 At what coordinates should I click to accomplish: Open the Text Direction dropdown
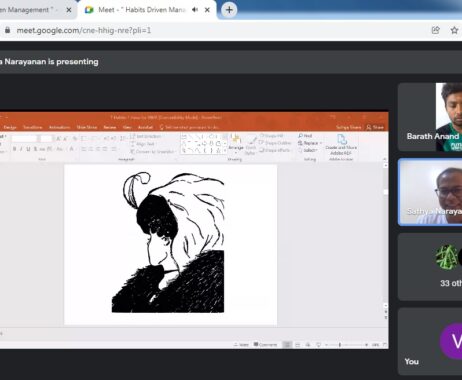pos(146,136)
